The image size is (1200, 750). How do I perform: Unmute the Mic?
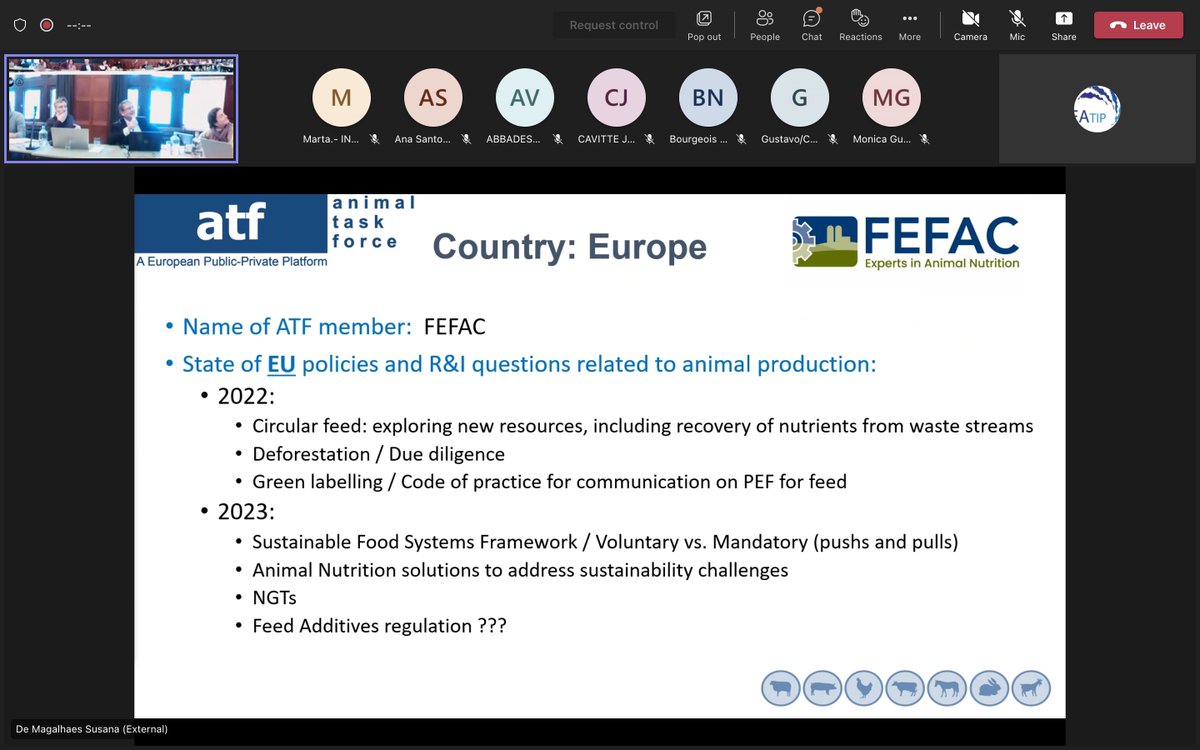tap(1017, 25)
